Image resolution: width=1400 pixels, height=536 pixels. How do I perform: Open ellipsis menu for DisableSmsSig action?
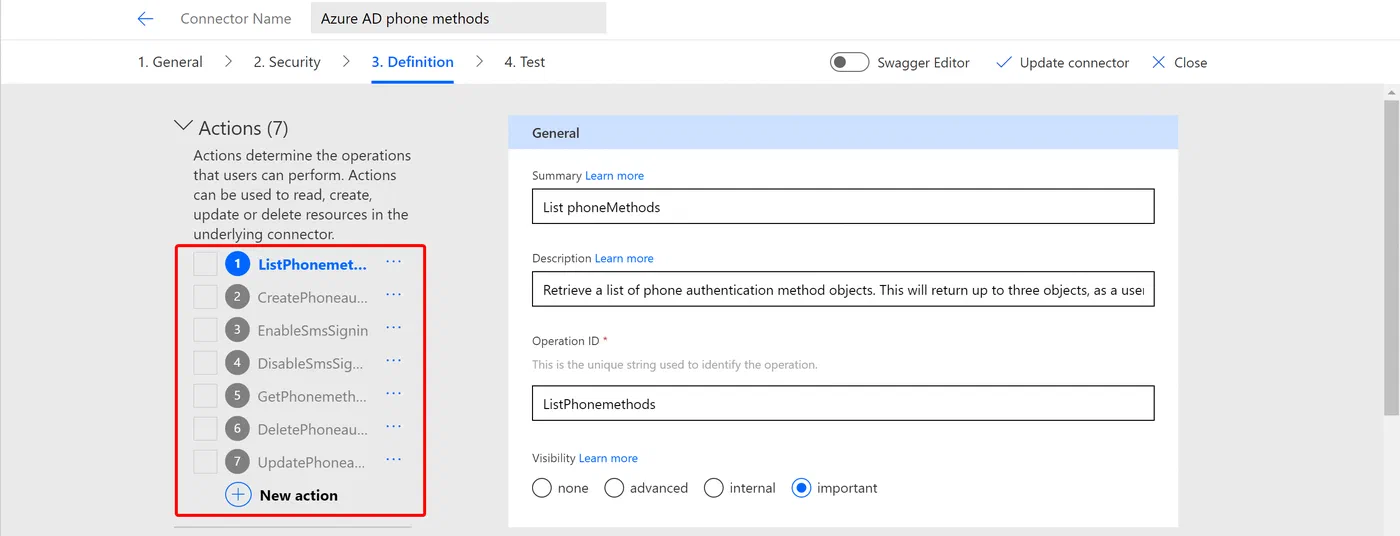394,361
